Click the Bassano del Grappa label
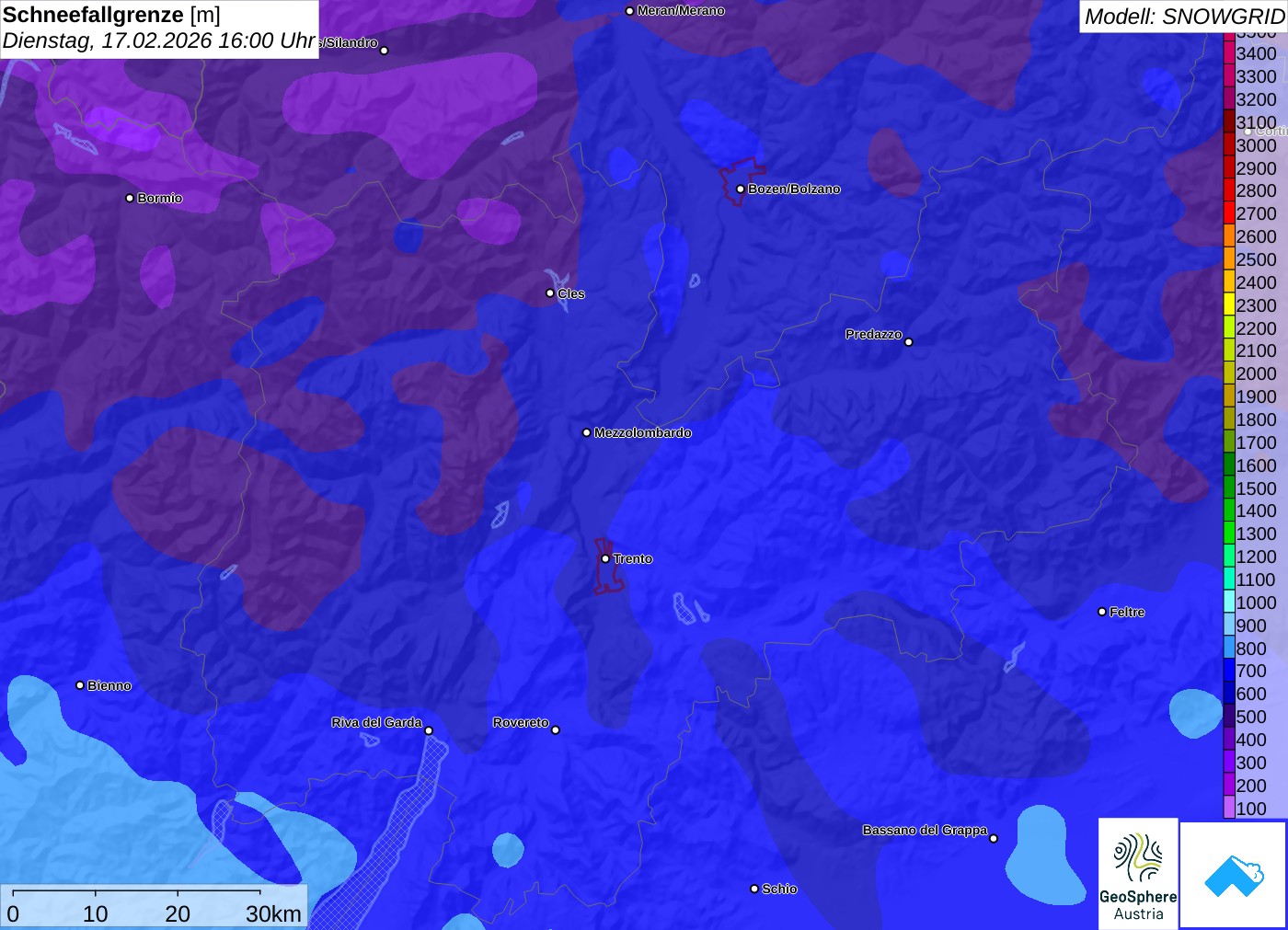The width and height of the screenshot is (1288, 930). (x=925, y=830)
